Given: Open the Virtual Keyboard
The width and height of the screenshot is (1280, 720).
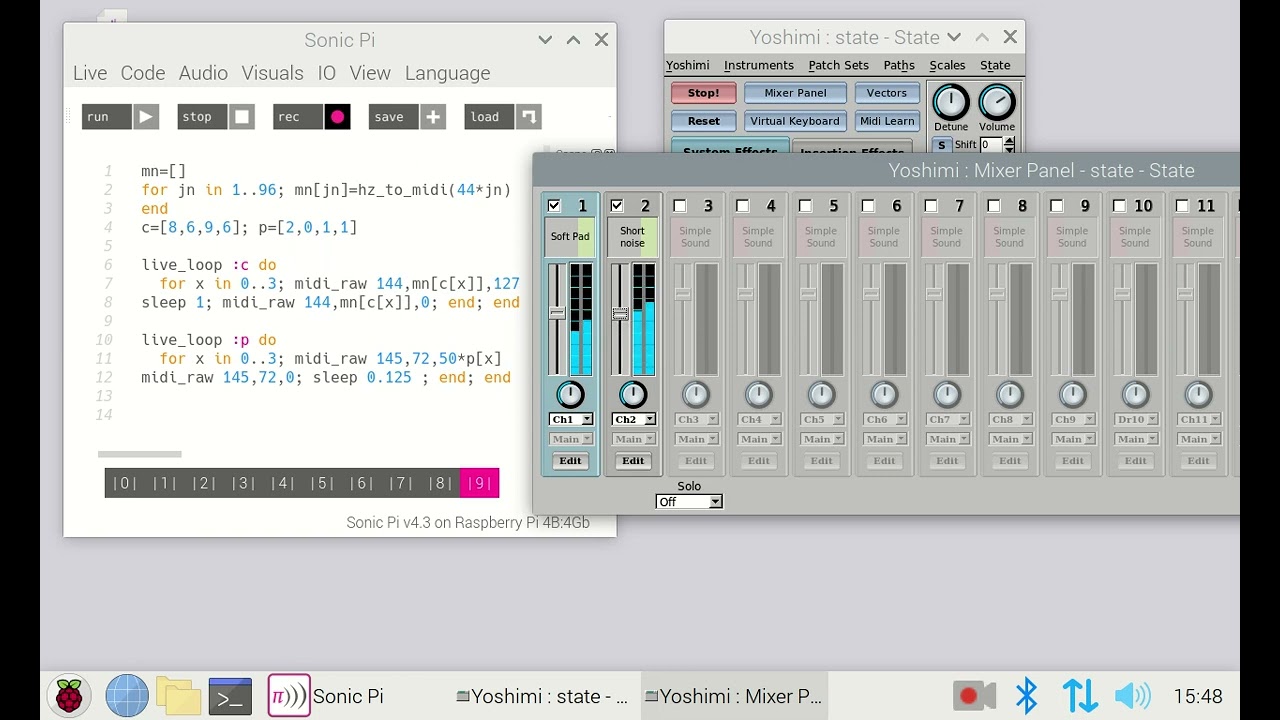Looking at the screenshot, I should pos(795,121).
